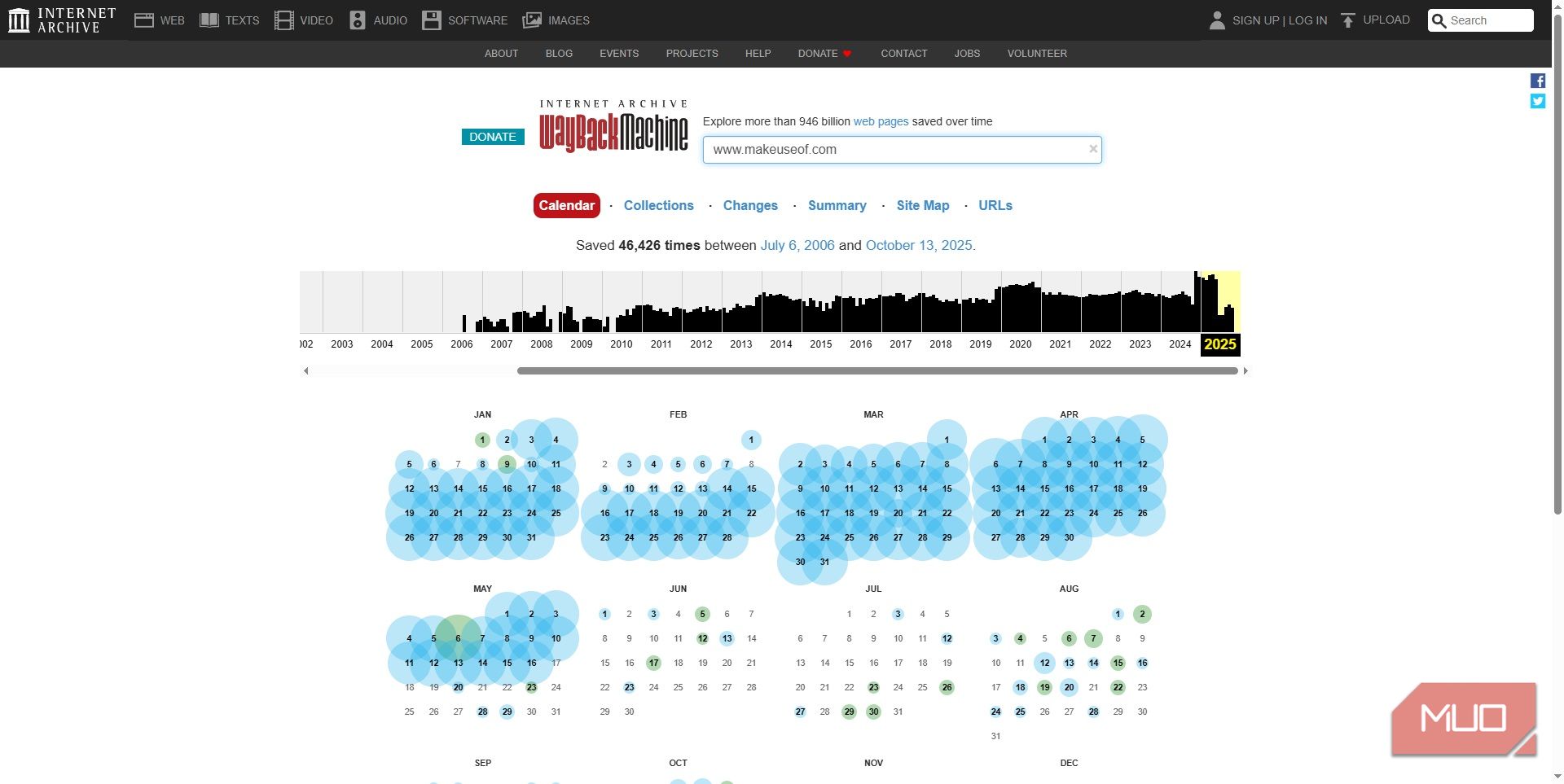Select the URLs tab
This screenshot has width=1564, height=784.
coord(995,205)
